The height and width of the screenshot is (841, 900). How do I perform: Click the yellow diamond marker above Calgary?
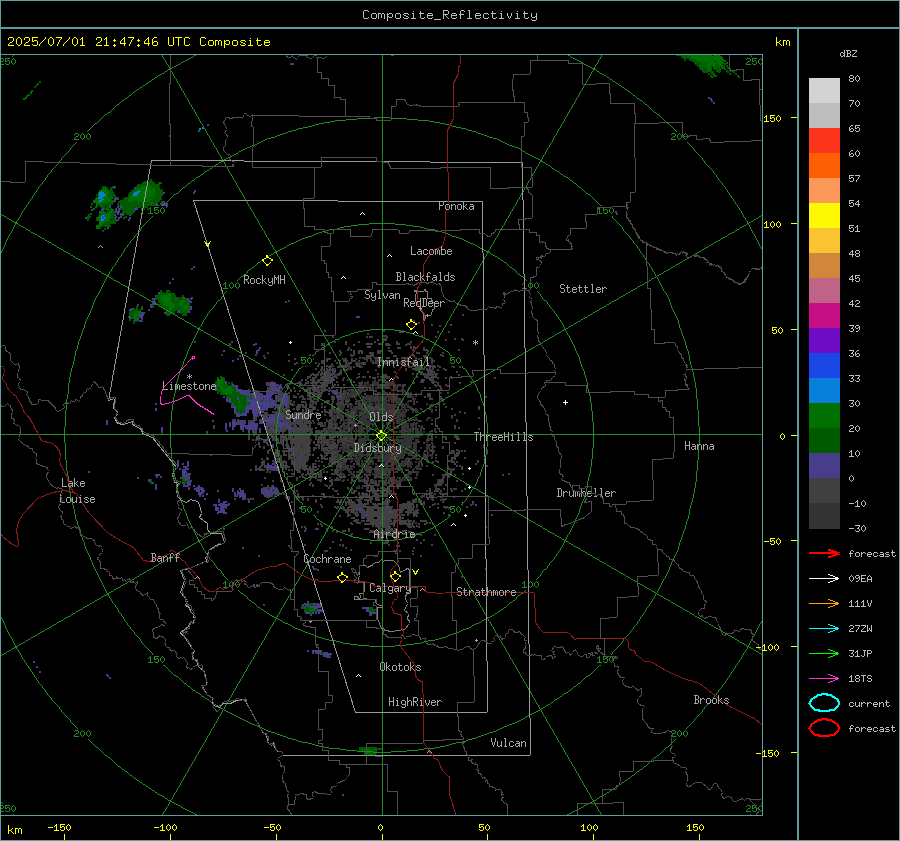click(x=395, y=576)
